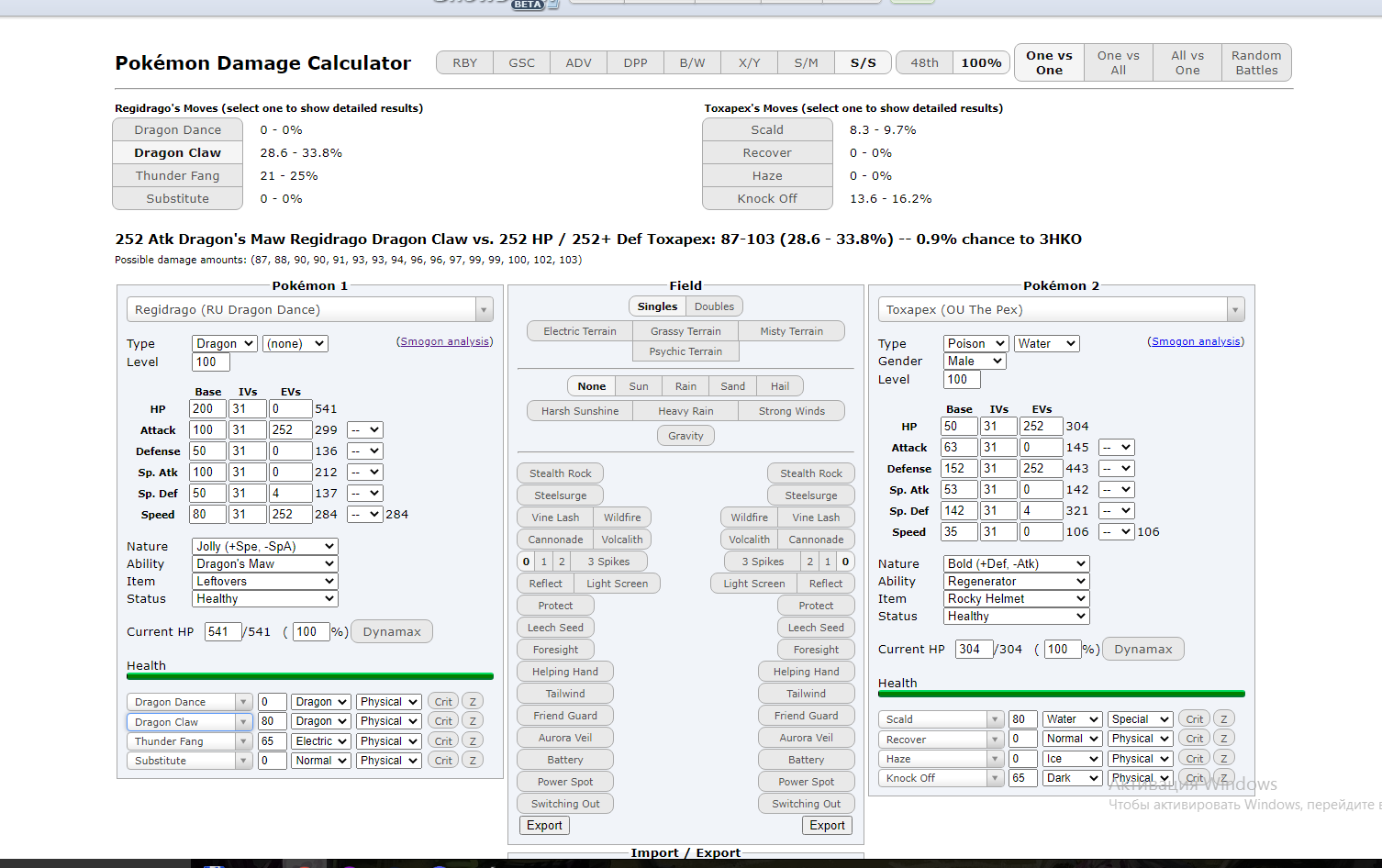Toggle Aurora Veil on Regidrago's side
Screen dimensions: 1382x868
565,738
